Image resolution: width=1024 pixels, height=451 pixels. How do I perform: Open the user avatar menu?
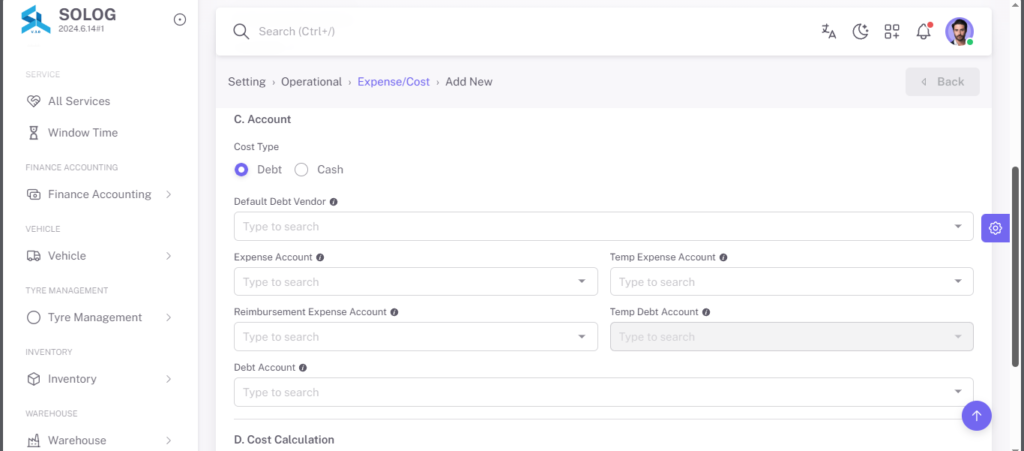coord(959,31)
